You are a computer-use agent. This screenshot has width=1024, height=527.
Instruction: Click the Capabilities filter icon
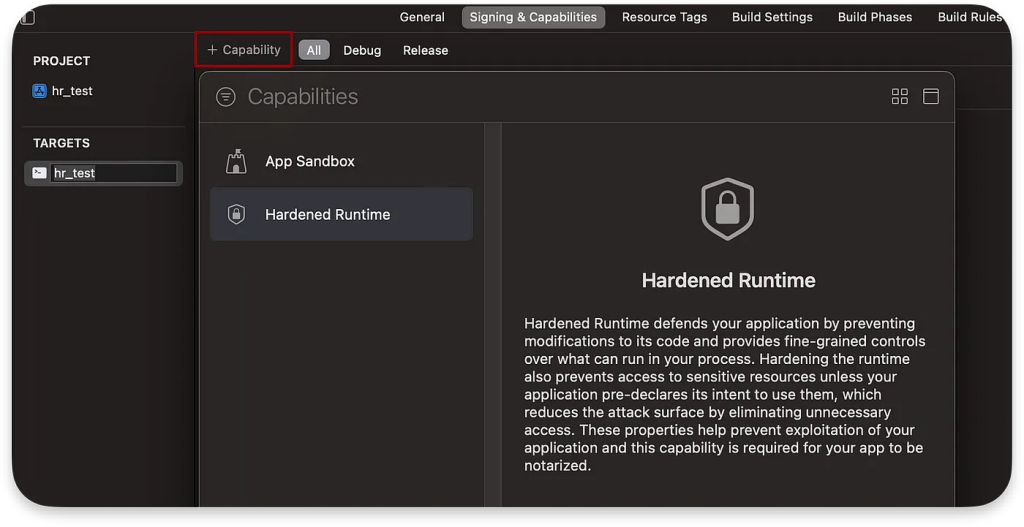[x=226, y=97]
